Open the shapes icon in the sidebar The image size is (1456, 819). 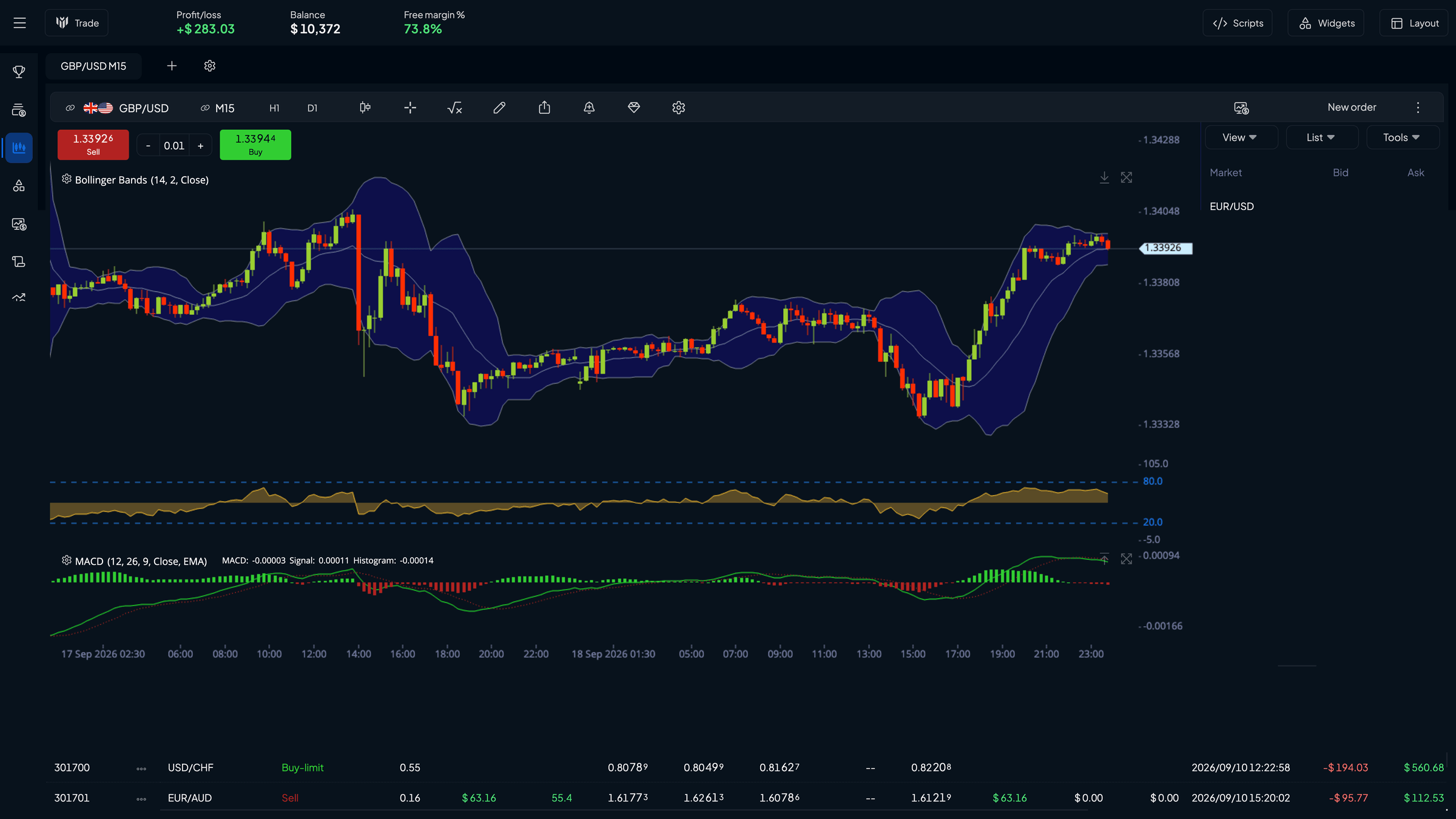pyautogui.click(x=19, y=186)
